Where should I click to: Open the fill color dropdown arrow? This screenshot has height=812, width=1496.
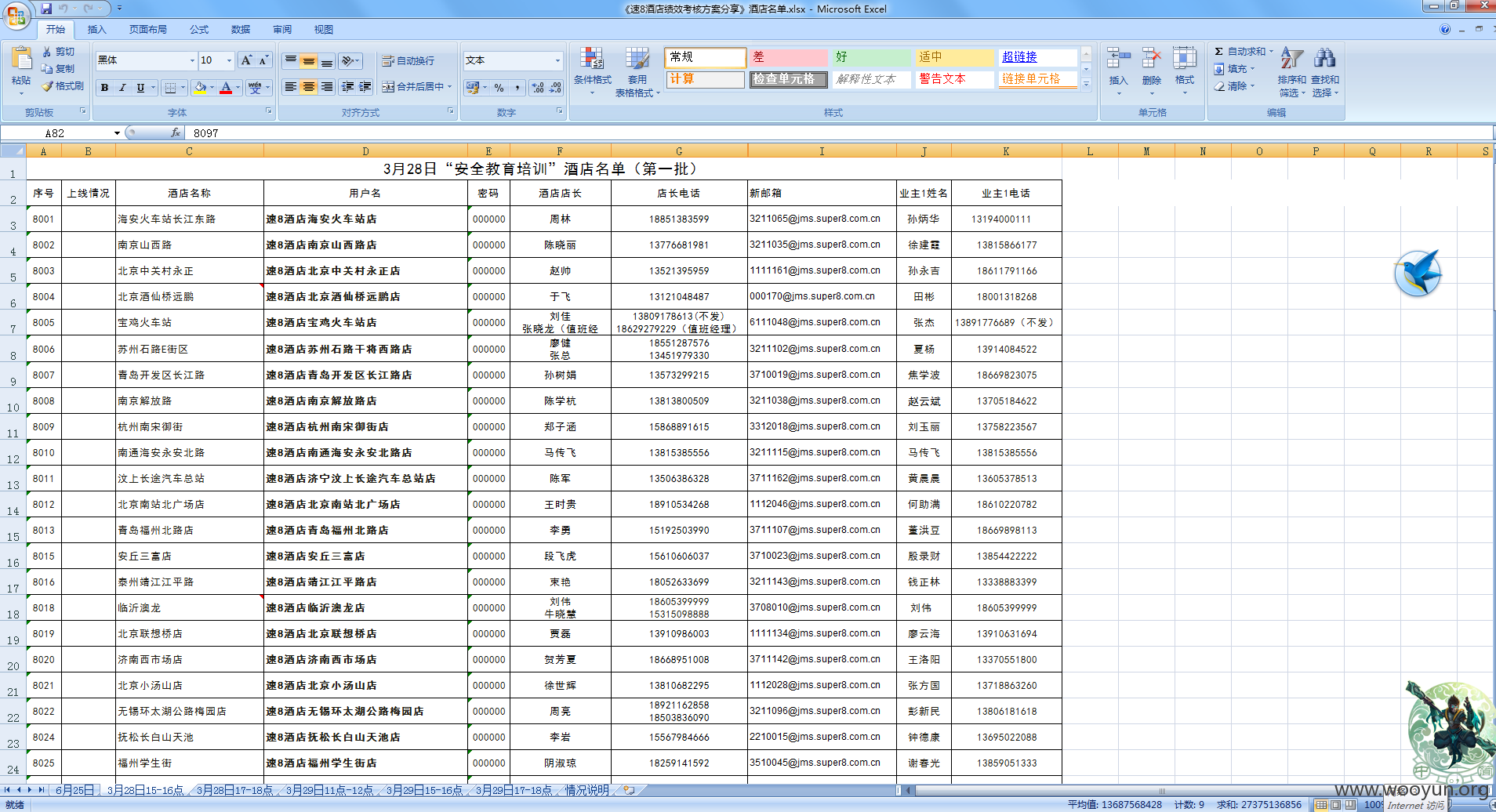click(213, 88)
